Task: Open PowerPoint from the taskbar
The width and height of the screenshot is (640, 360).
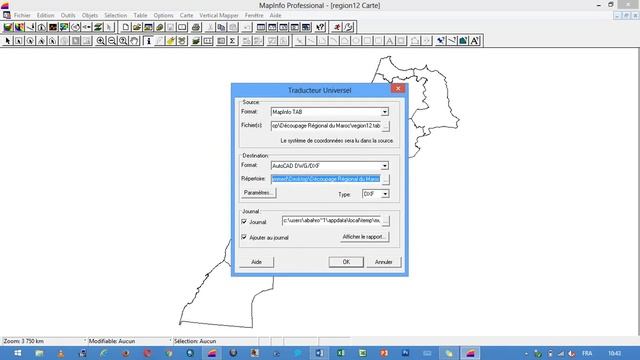Action: point(384,353)
